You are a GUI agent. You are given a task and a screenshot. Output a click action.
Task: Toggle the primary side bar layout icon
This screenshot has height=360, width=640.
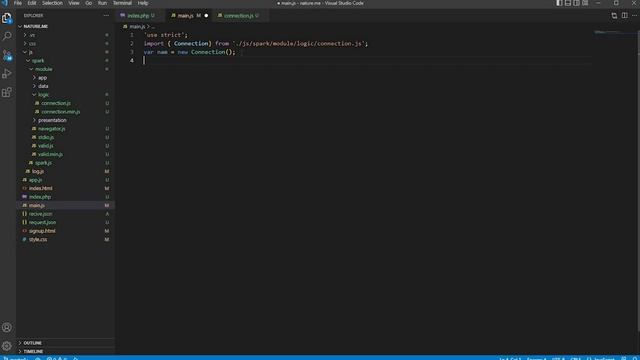tap(559, 3)
